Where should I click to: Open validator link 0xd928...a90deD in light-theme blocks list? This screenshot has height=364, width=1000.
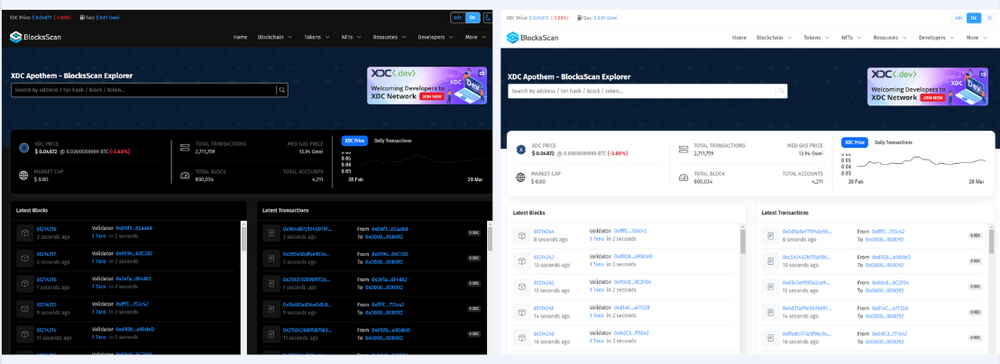tap(633, 256)
